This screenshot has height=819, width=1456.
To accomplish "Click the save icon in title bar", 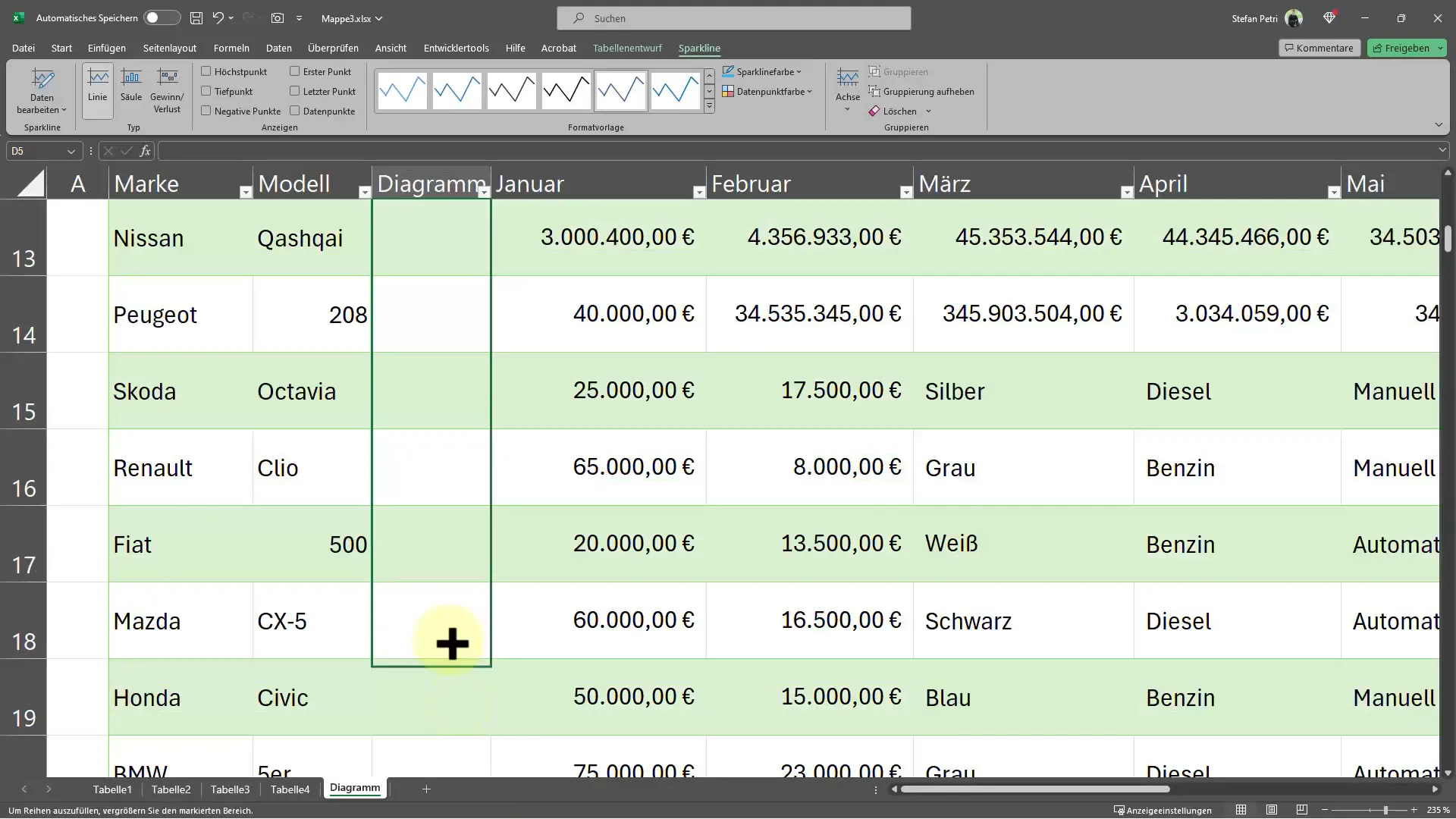I will tap(196, 18).
